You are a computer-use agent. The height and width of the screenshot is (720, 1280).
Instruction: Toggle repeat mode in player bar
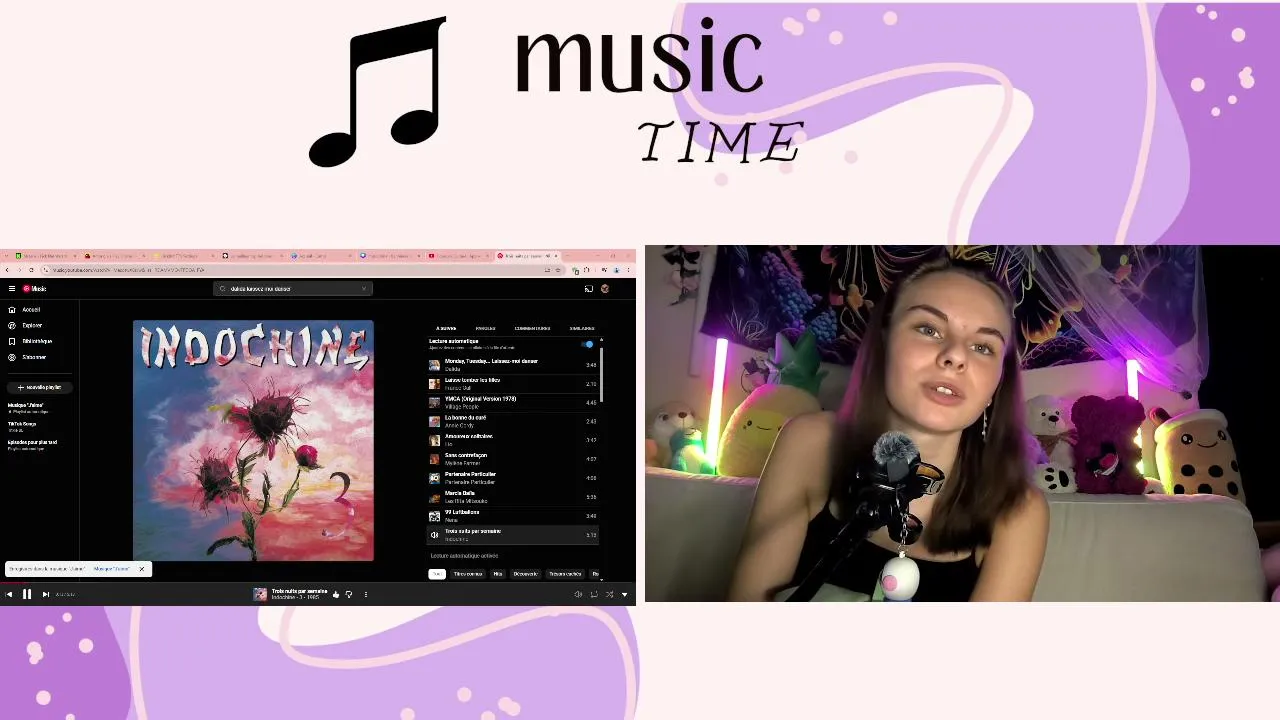click(x=594, y=594)
